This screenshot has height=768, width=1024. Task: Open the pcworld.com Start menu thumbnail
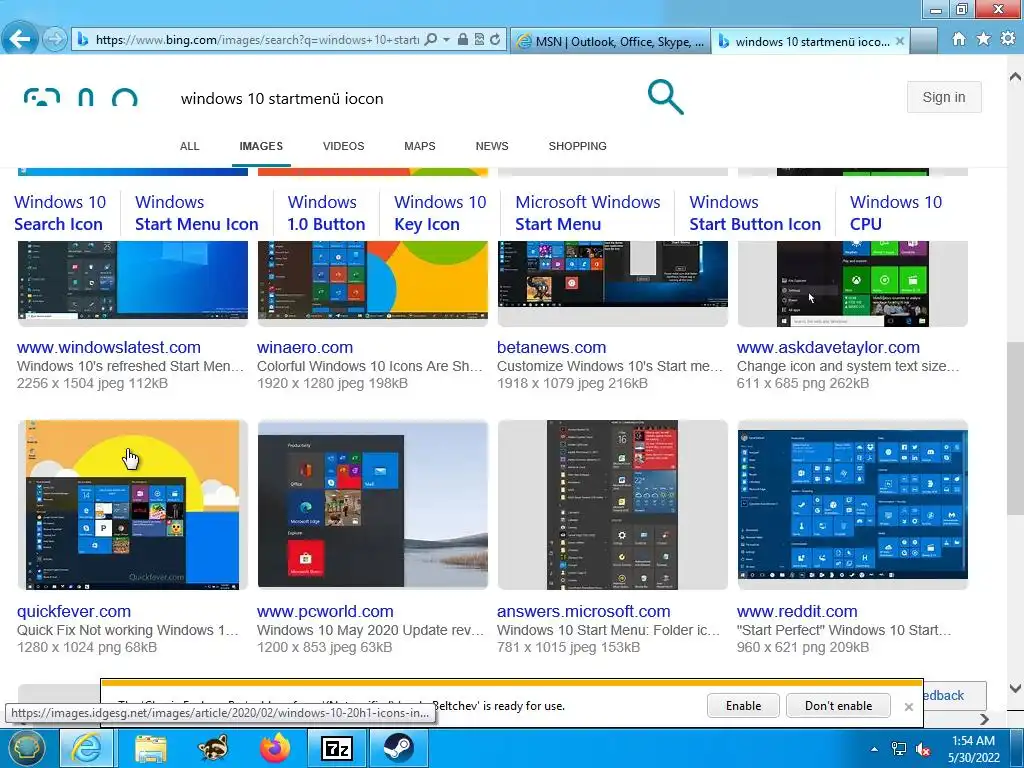click(373, 505)
